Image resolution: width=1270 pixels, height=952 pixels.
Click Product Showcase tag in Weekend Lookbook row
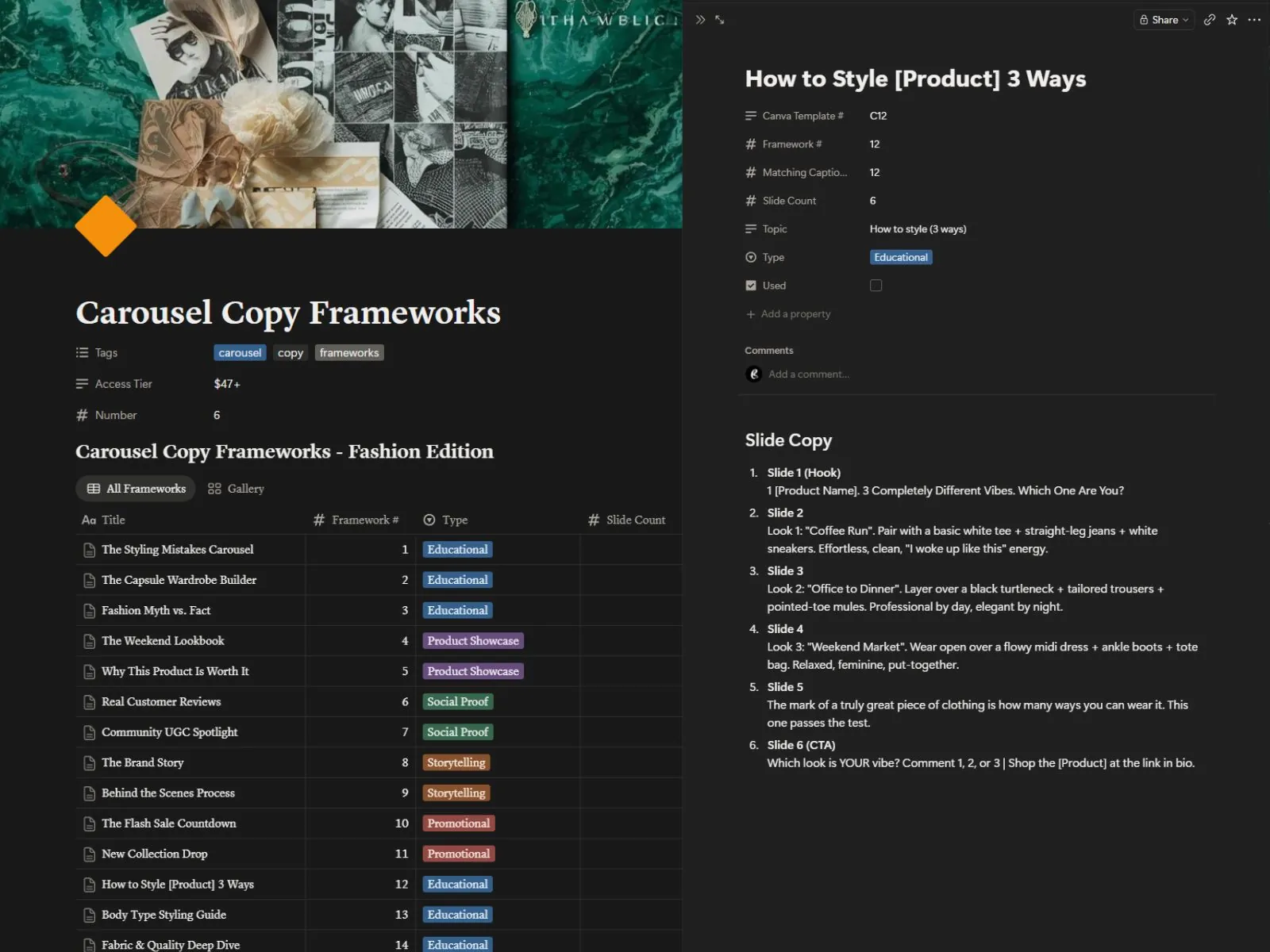tap(473, 641)
